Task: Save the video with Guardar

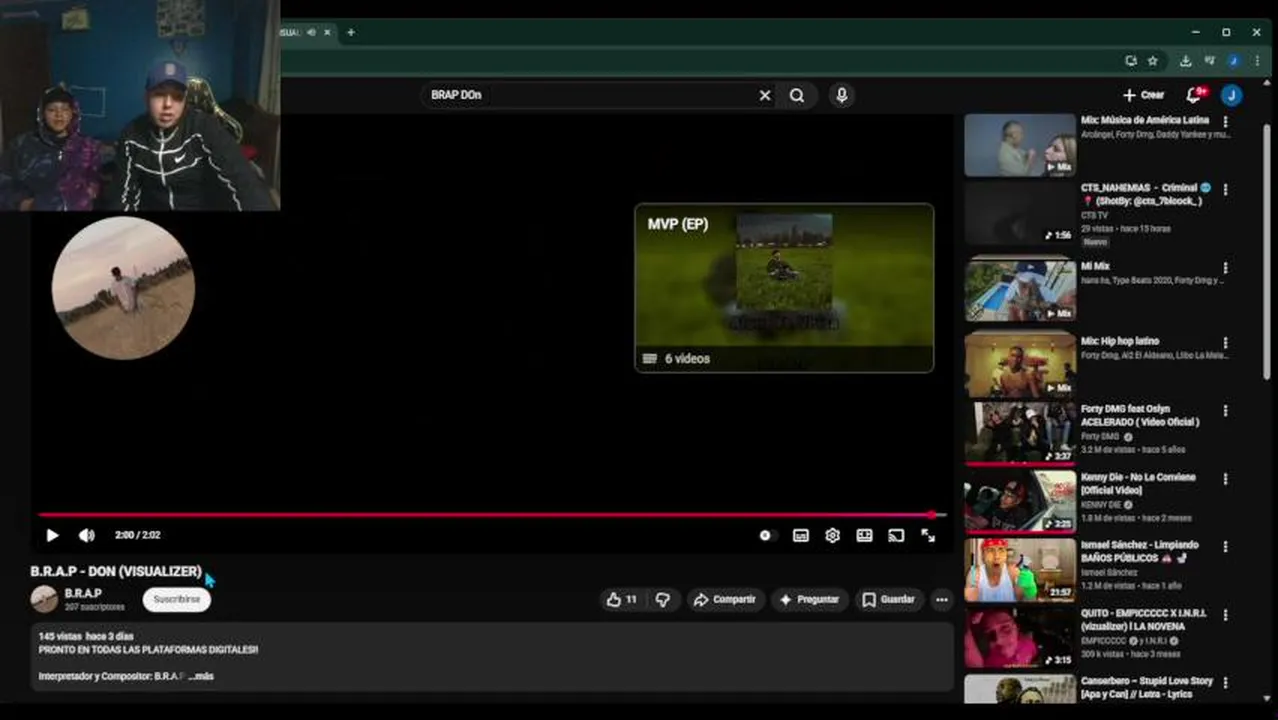Action: (x=888, y=599)
